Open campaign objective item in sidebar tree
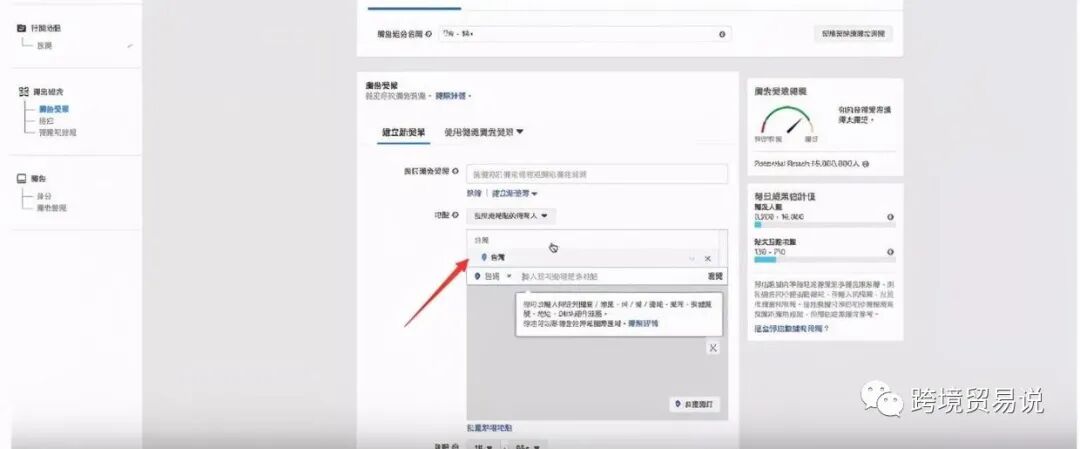Image resolution: width=1080 pixels, height=449 pixels. tap(44, 45)
